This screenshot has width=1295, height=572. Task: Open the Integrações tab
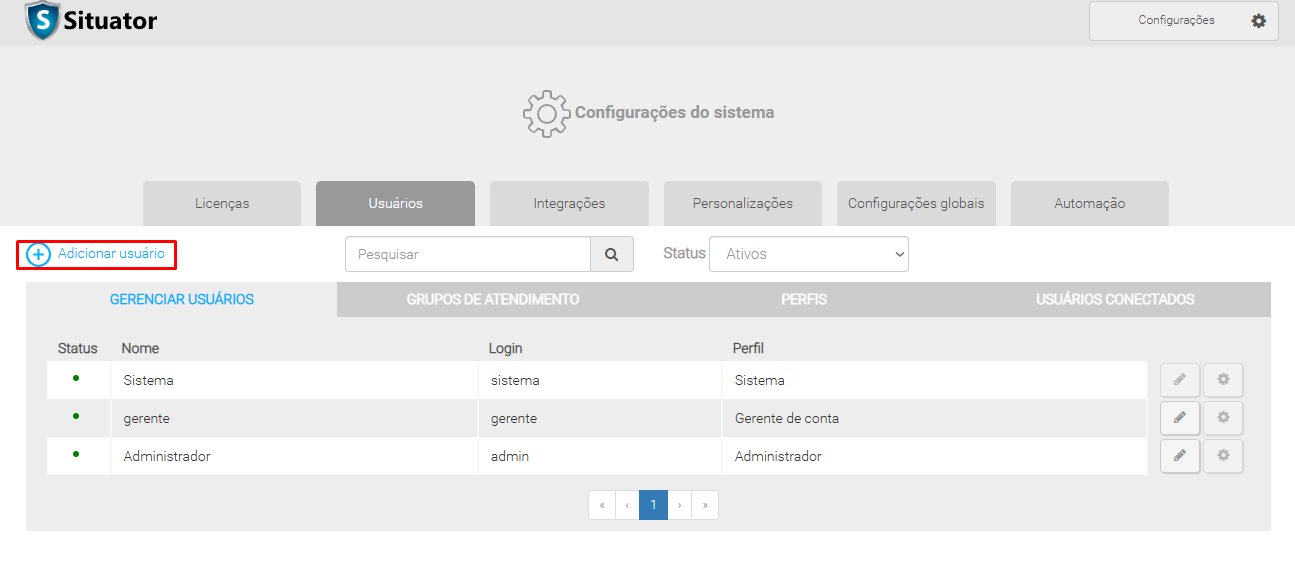[x=569, y=203]
